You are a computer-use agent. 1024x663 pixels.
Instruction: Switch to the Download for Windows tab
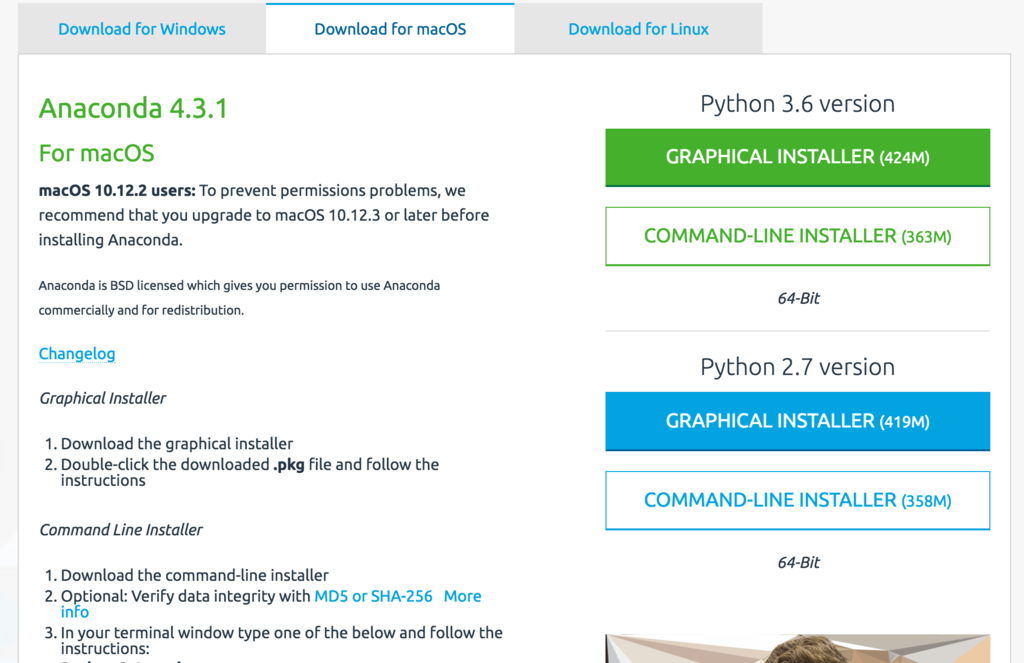pos(142,29)
